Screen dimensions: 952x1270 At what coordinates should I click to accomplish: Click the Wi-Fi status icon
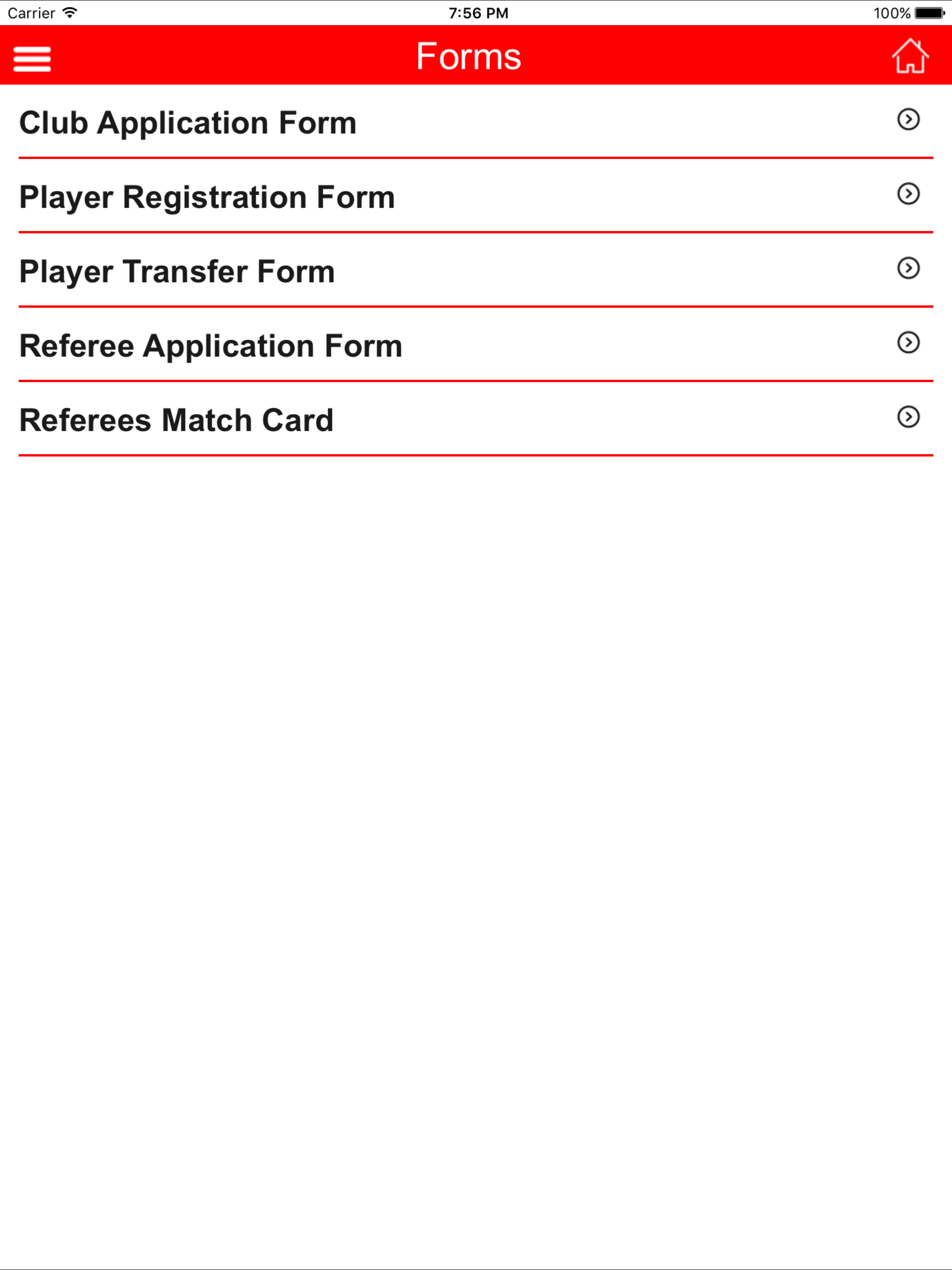point(69,13)
